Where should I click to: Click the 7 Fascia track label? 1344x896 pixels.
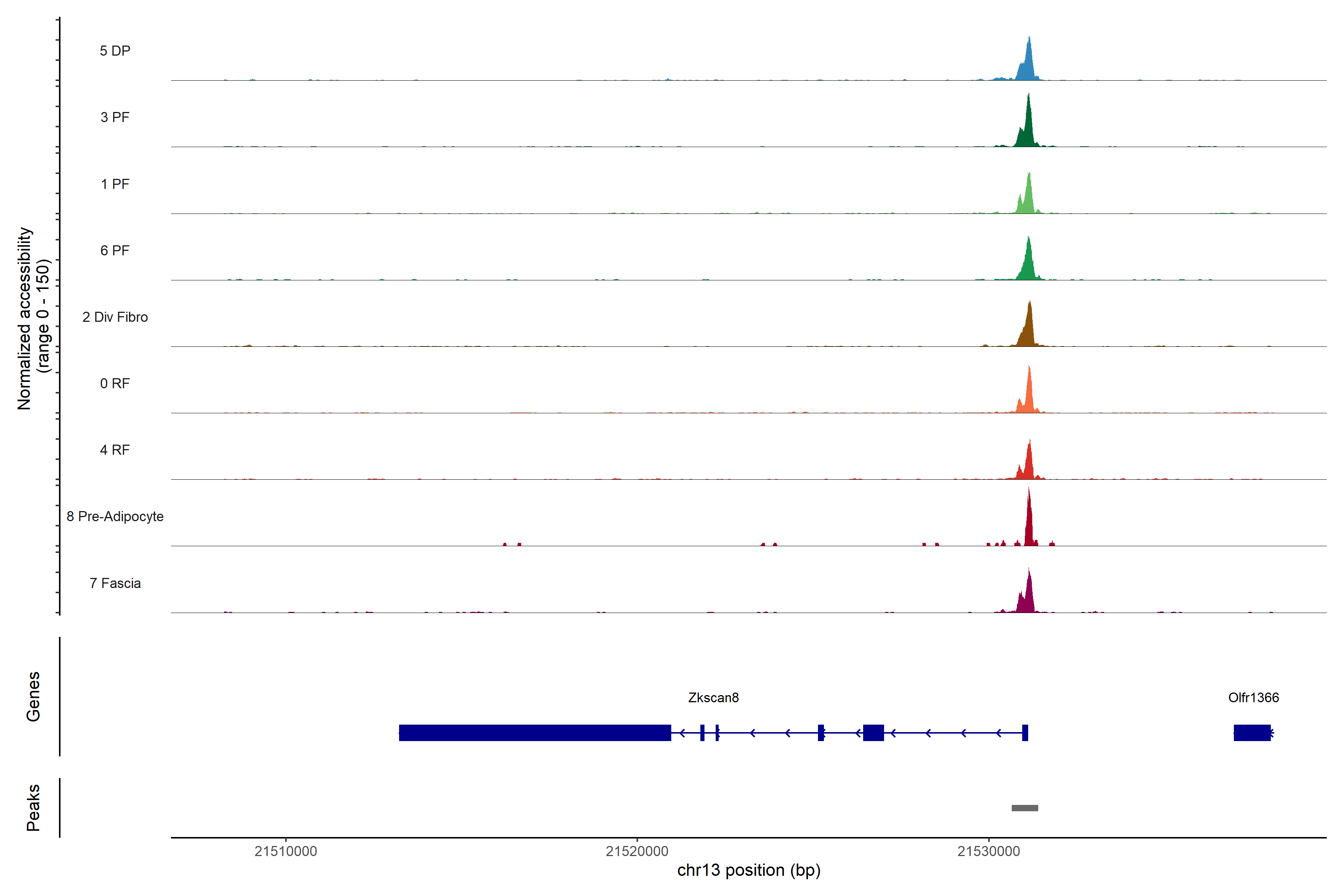pos(115,583)
